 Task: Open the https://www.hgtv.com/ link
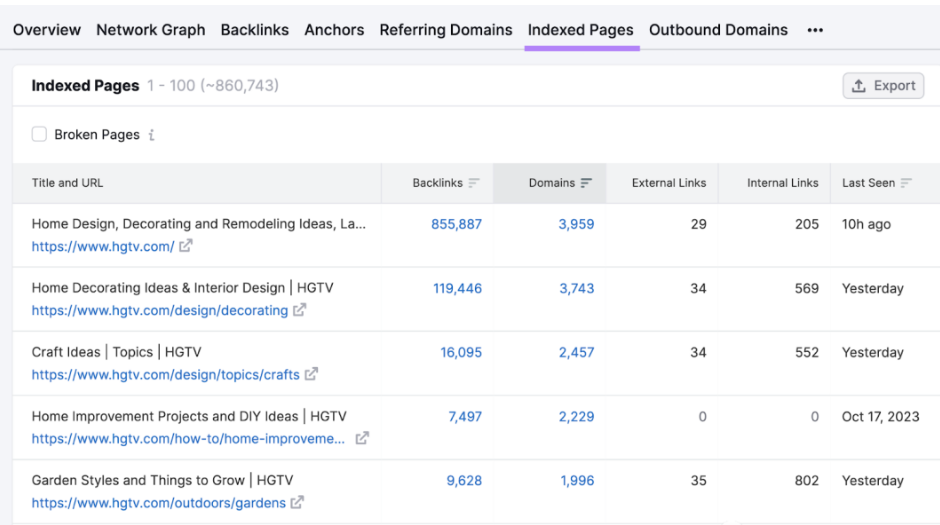pyautogui.click(x=103, y=246)
